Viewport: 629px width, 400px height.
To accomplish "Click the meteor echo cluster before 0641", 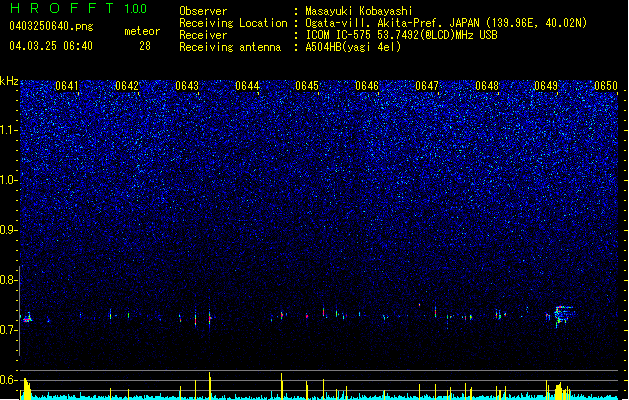I will [27, 318].
